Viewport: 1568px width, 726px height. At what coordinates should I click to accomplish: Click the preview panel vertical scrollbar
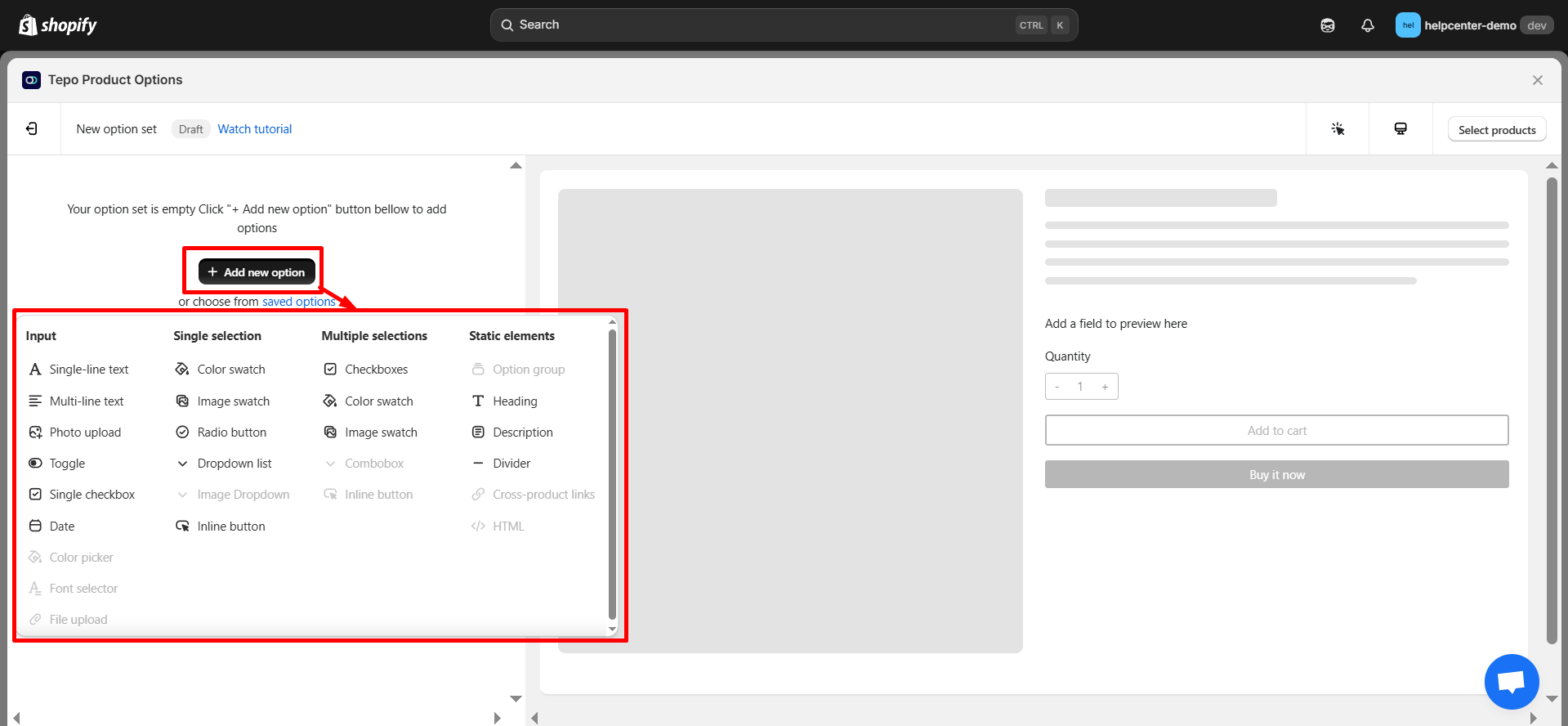coord(1552,411)
